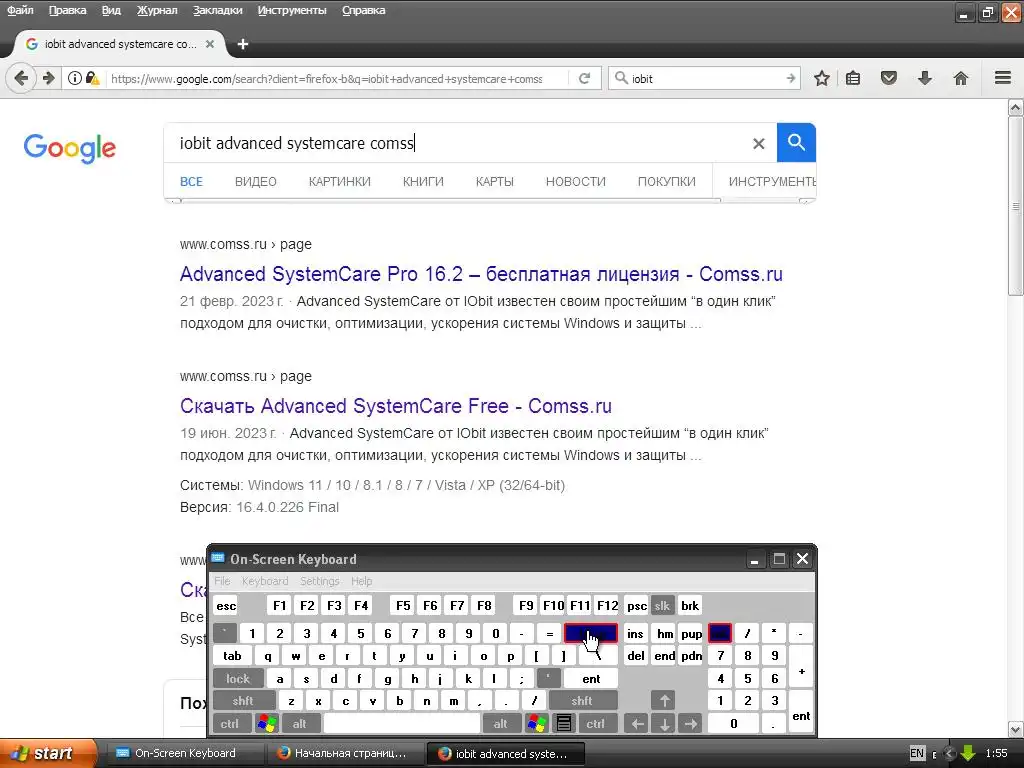Save page to Pocket icon

889,78
